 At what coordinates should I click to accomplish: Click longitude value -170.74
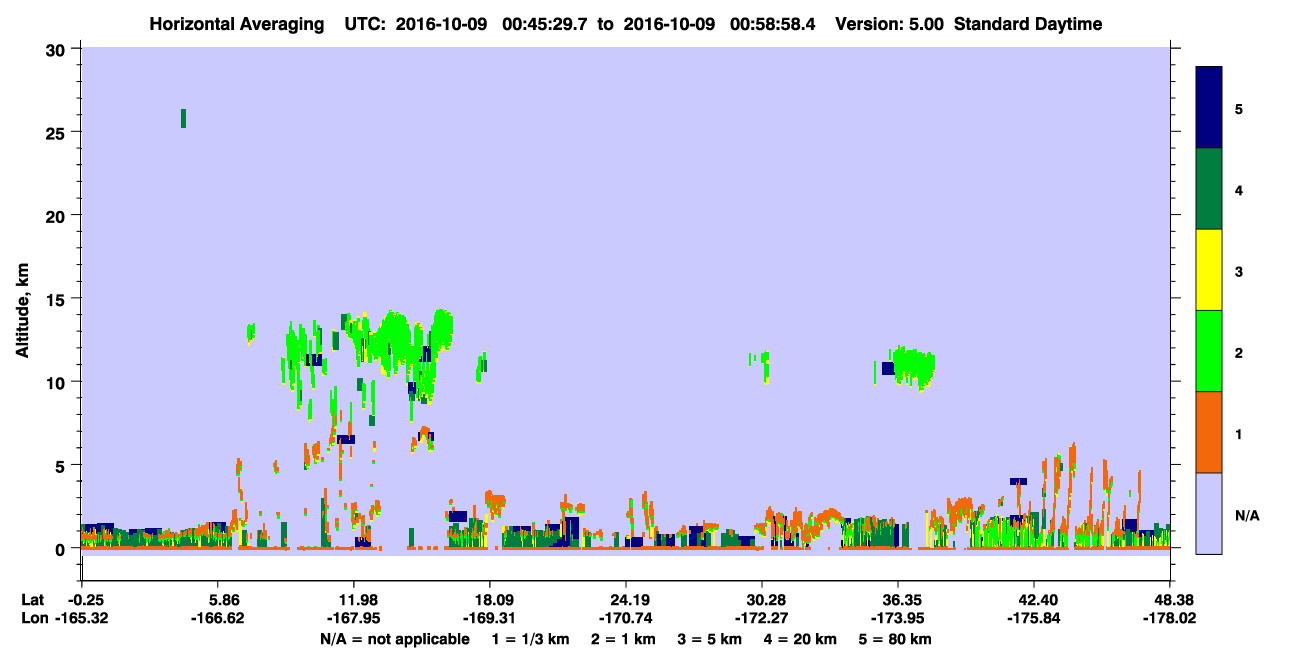coord(626,618)
